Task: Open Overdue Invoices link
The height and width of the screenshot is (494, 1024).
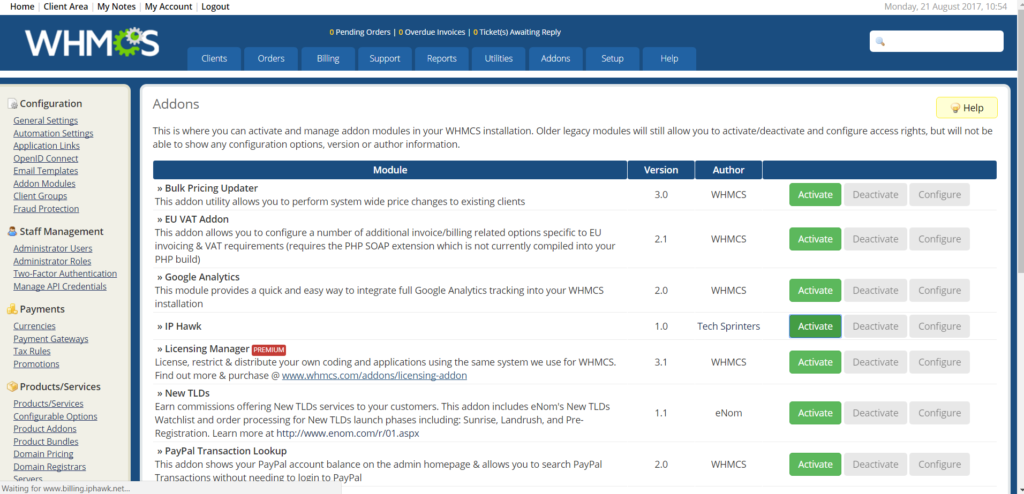Action: coord(432,32)
